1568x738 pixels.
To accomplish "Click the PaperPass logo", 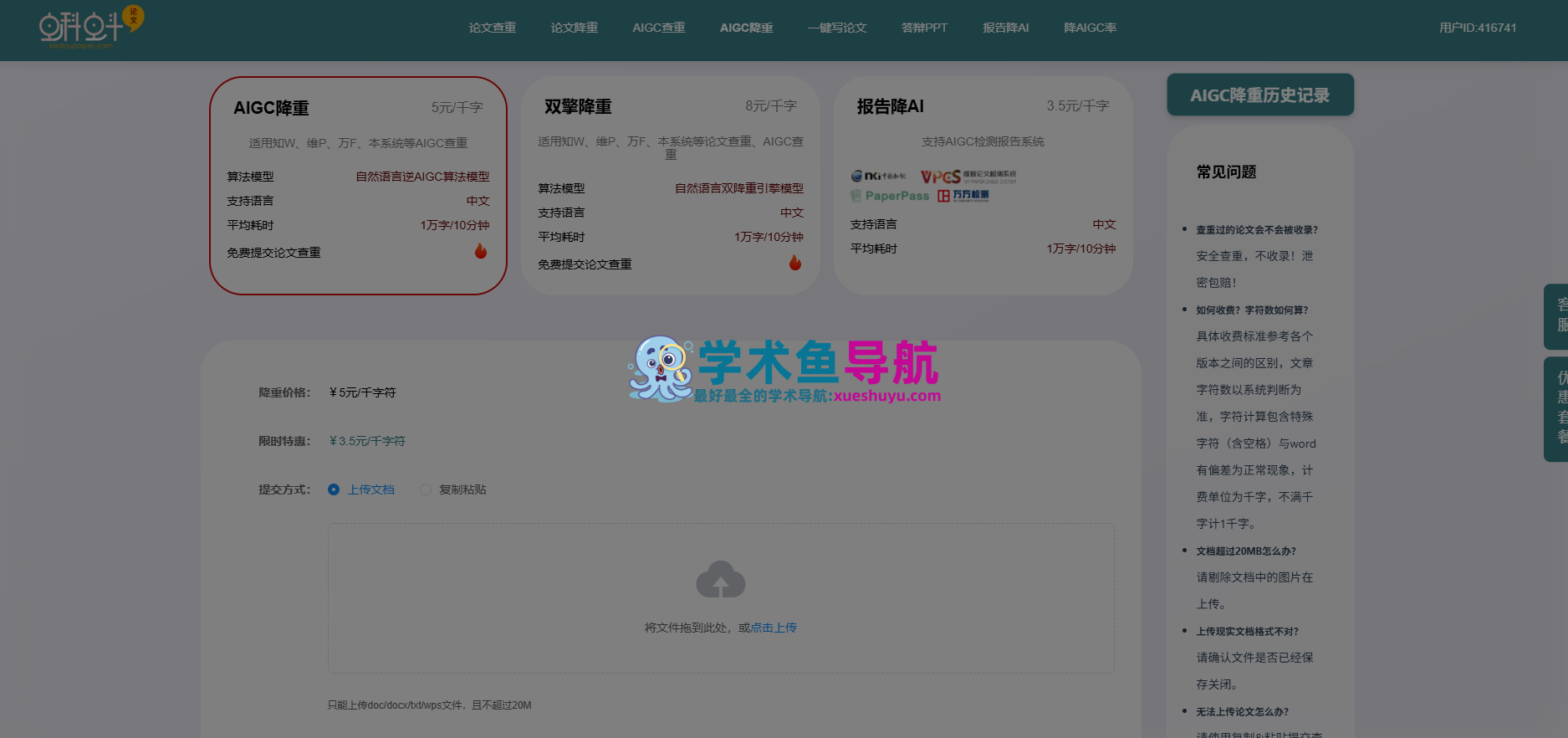I will pos(890,196).
